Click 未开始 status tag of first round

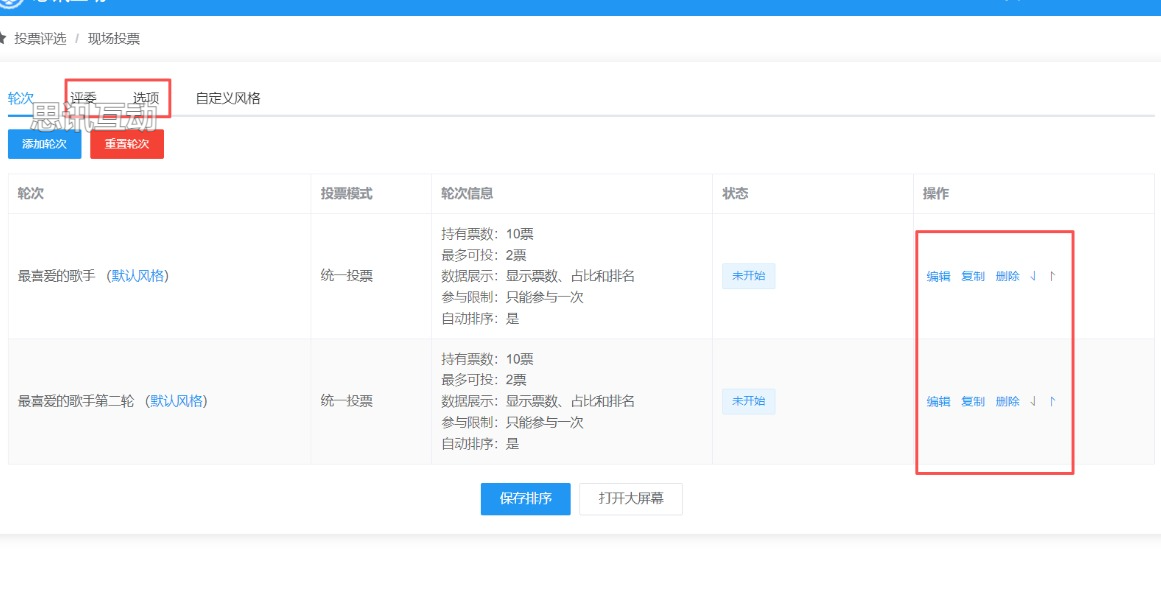click(x=748, y=276)
